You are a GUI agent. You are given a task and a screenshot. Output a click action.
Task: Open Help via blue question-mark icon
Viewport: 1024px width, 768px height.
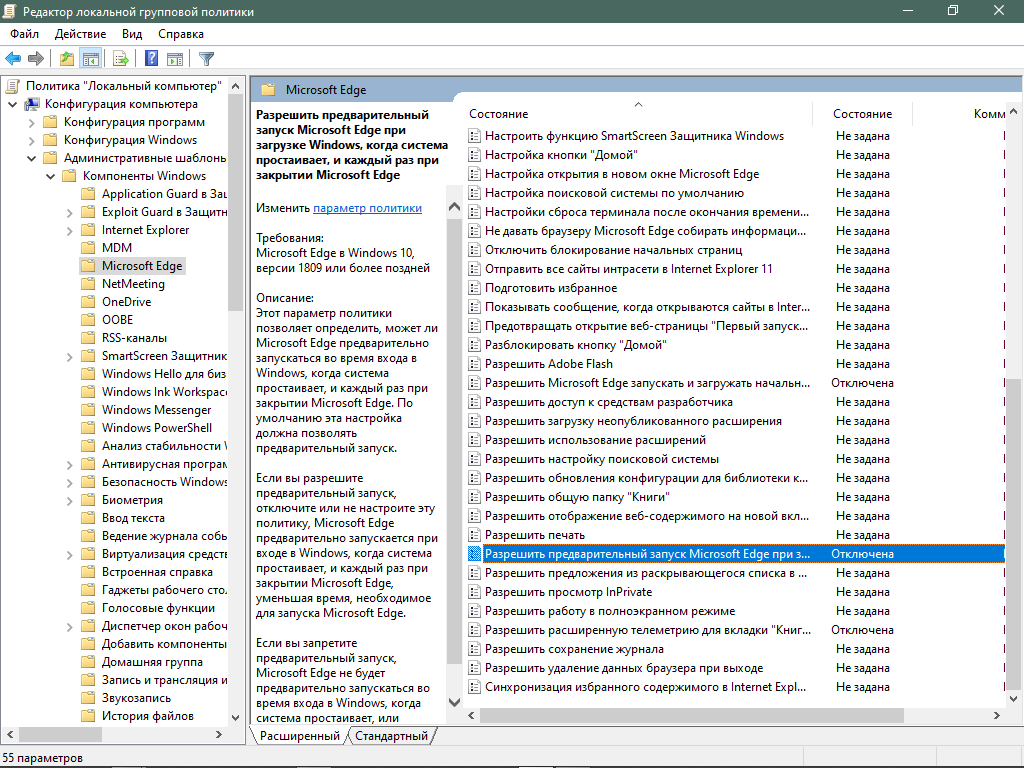point(151,58)
